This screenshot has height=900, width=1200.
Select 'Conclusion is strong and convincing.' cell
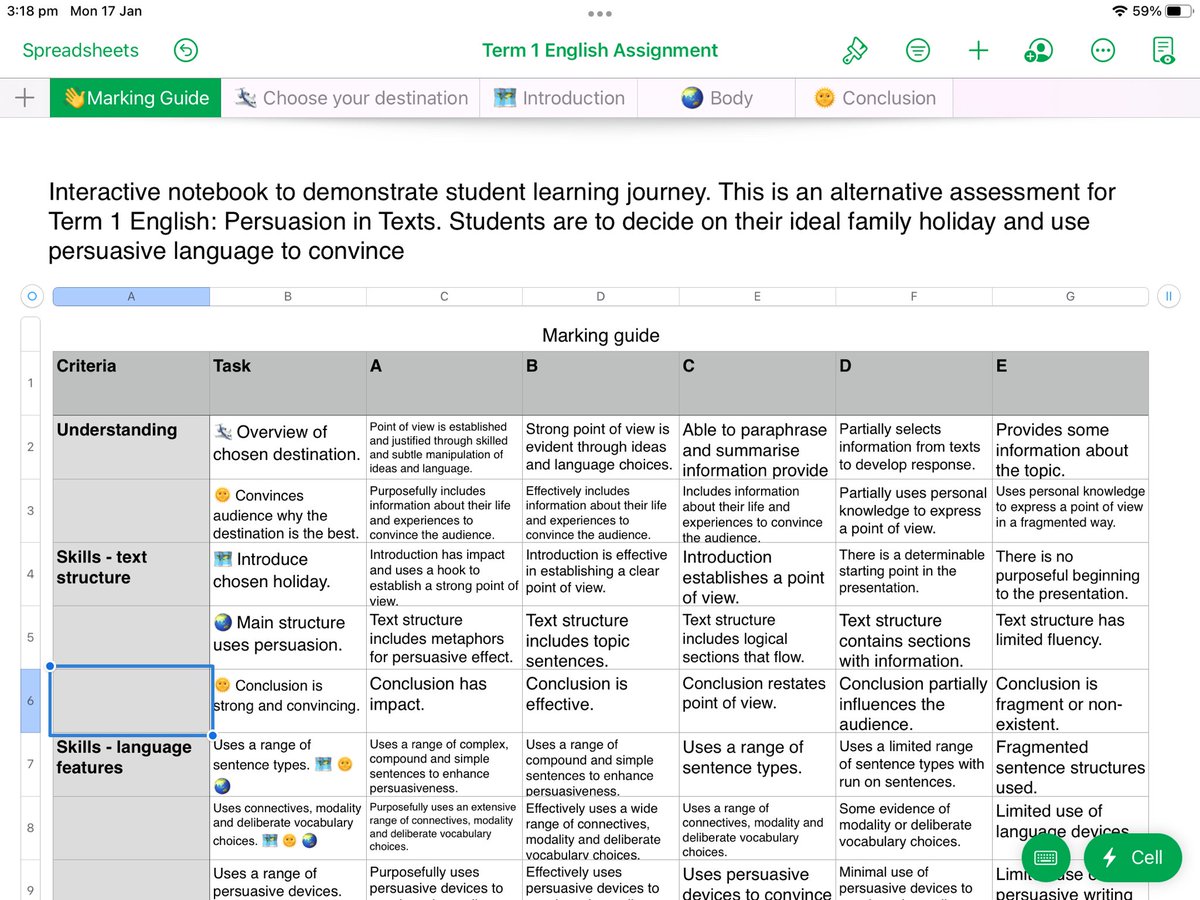point(288,701)
